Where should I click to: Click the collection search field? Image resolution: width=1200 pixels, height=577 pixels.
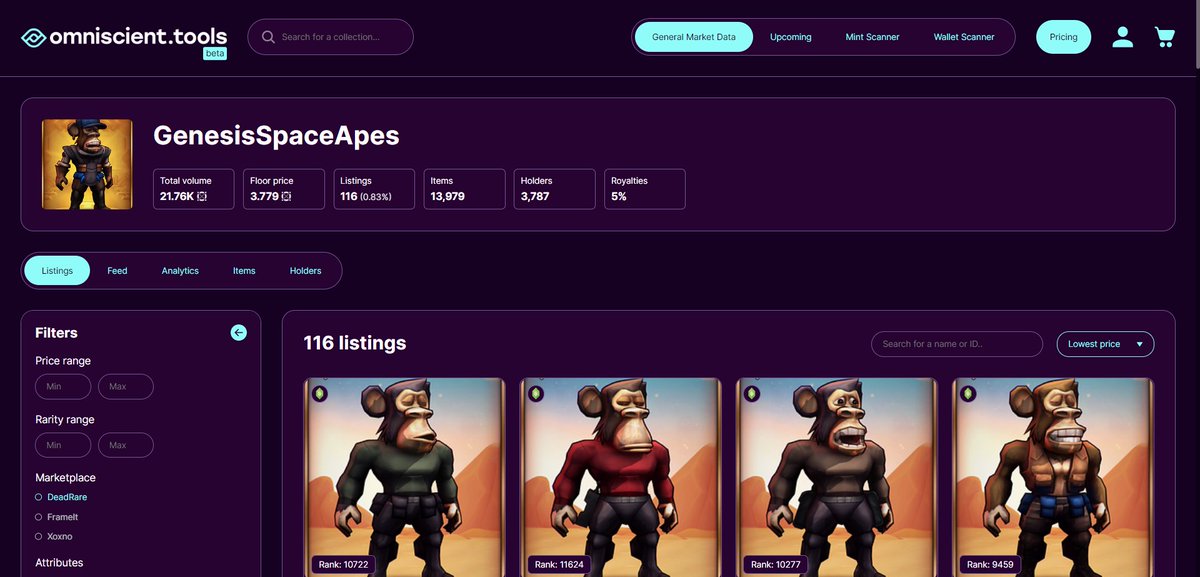330,37
